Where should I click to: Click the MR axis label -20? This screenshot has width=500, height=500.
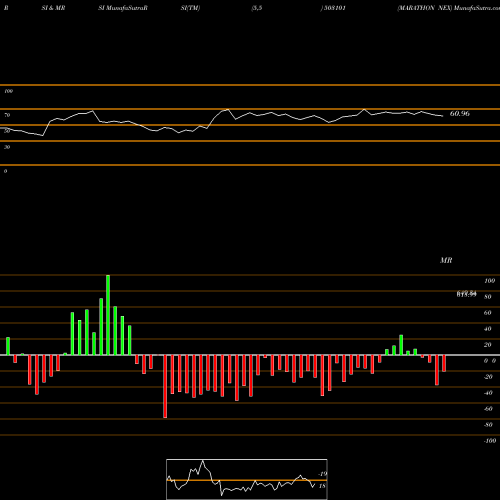pos(488,377)
